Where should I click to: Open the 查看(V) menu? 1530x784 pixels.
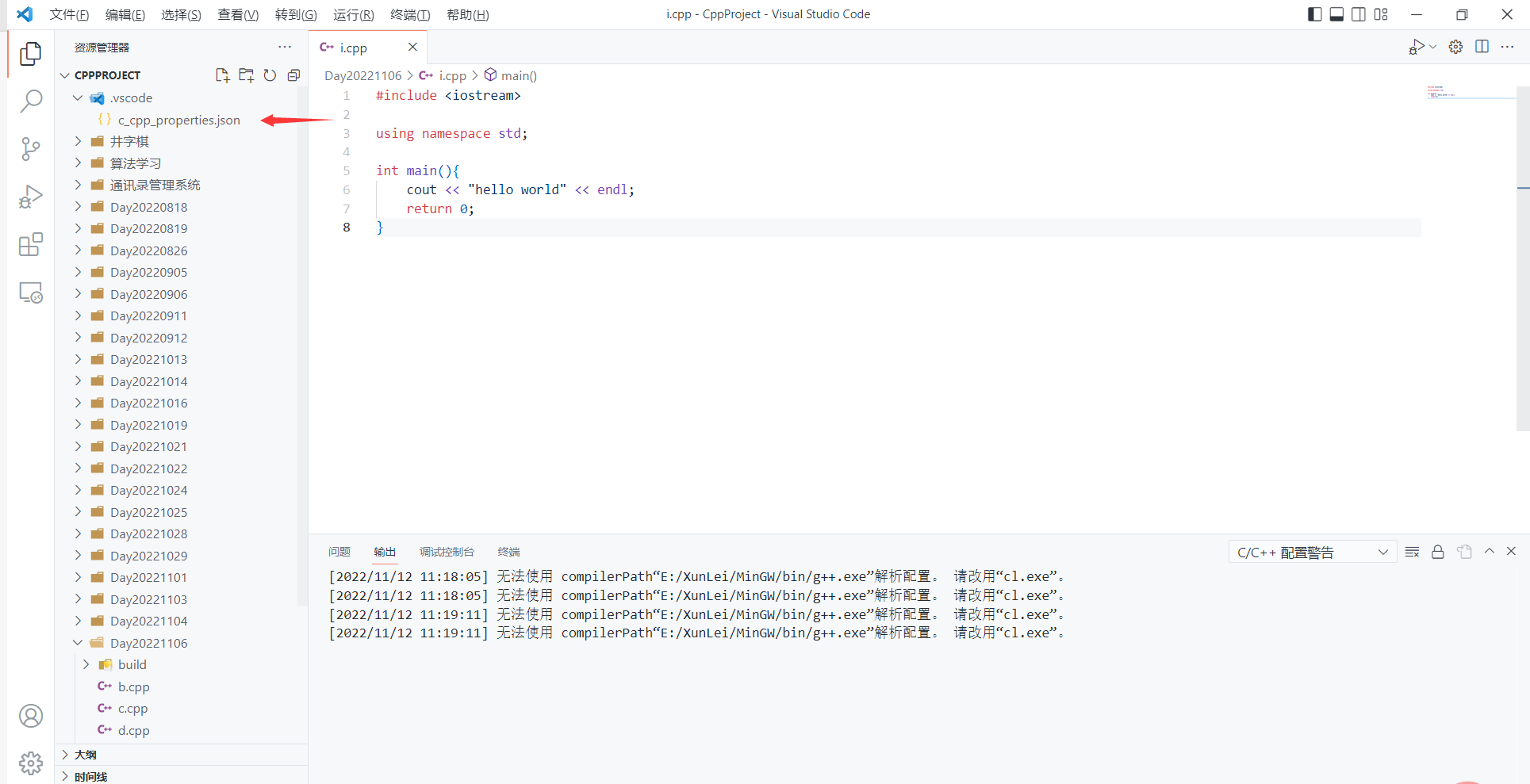coord(238,14)
